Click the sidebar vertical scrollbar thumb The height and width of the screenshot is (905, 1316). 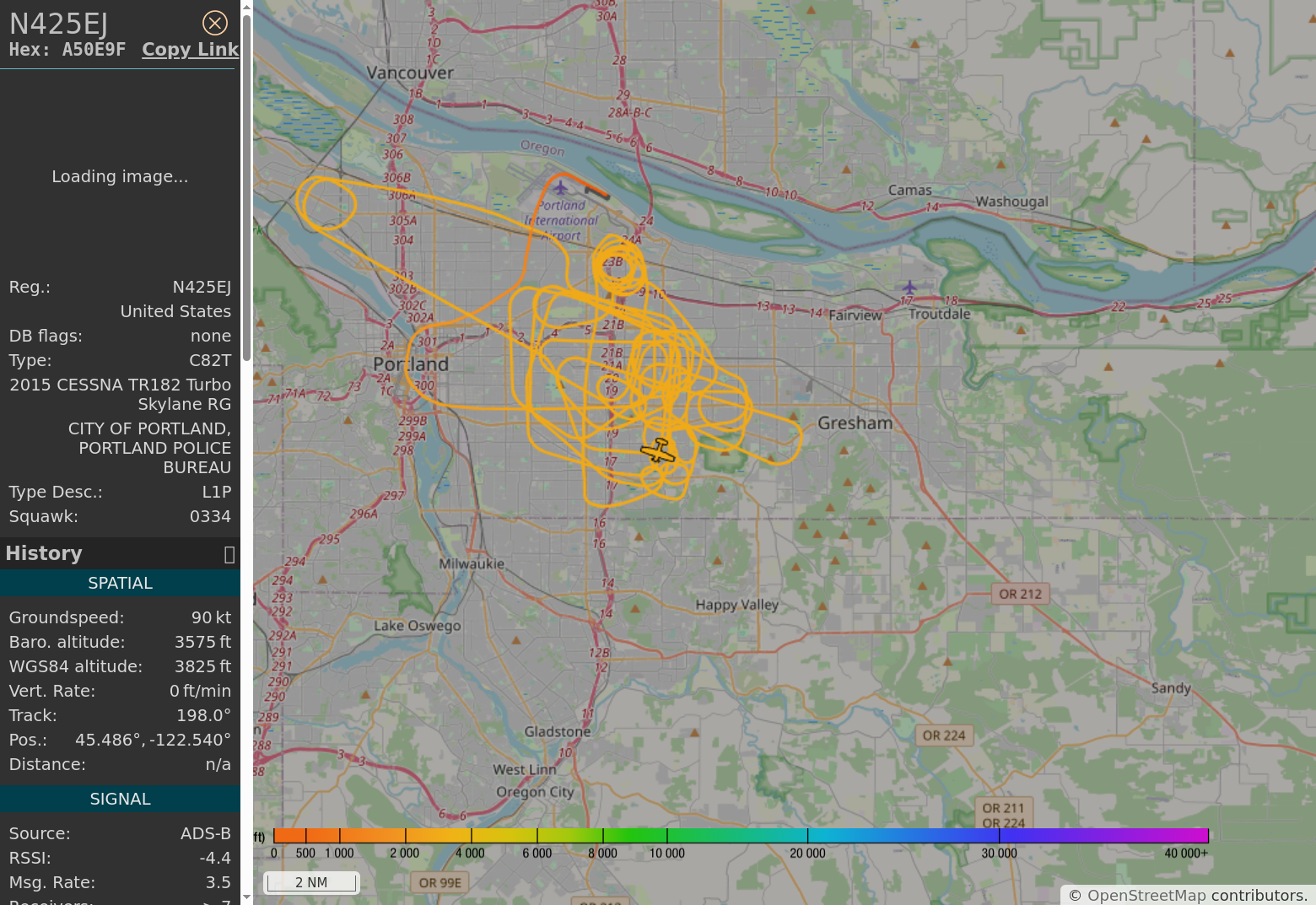pos(246,186)
